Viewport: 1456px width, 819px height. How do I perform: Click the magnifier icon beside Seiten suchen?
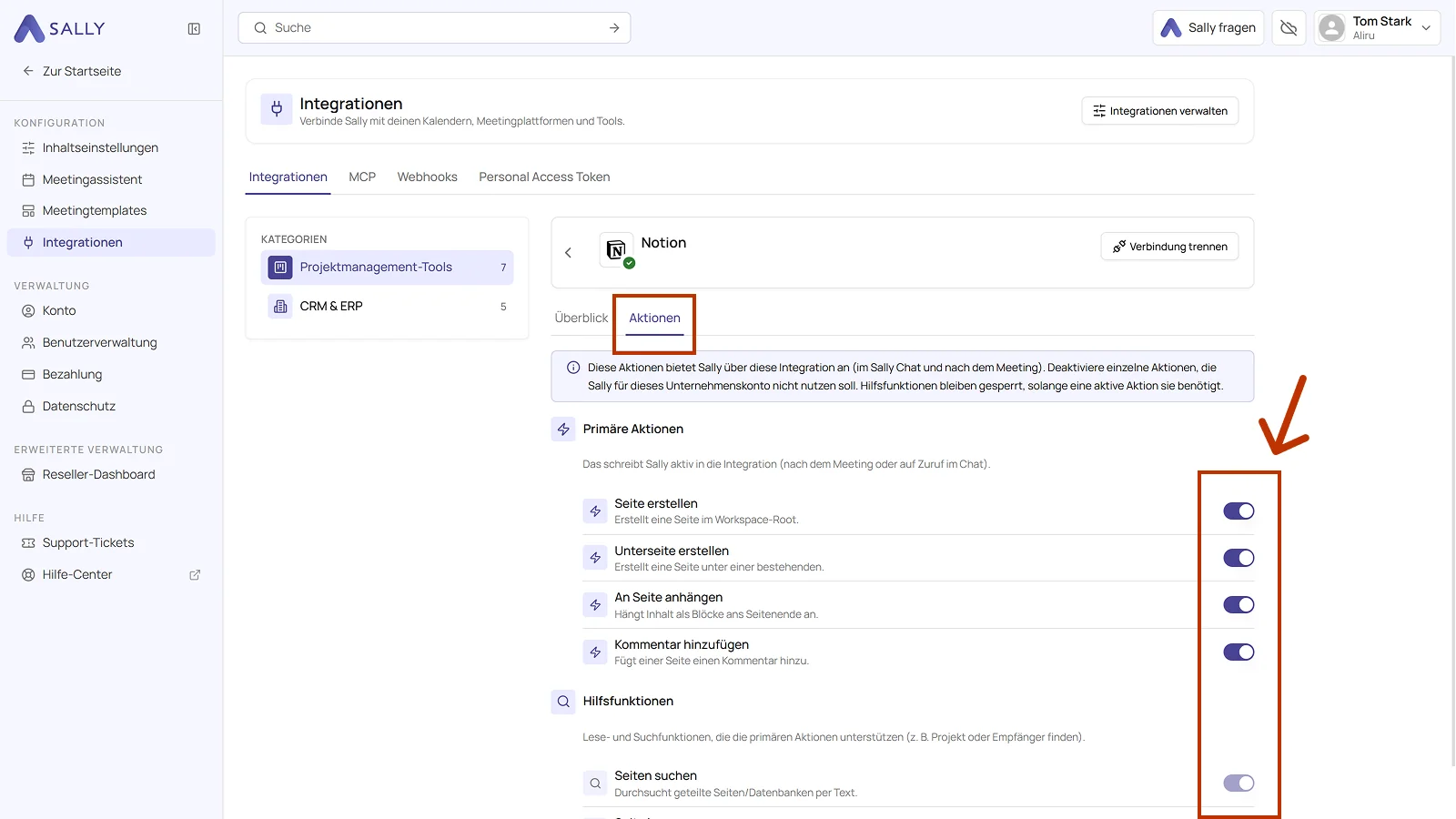click(x=595, y=784)
